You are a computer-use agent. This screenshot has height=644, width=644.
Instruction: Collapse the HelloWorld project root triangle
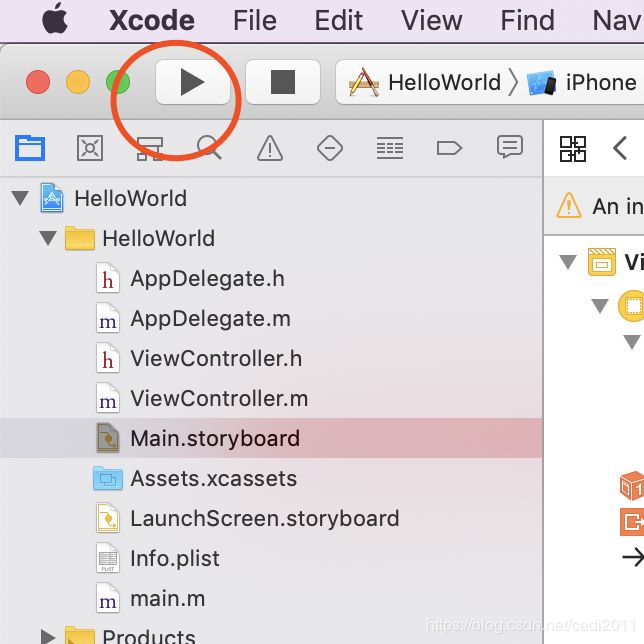pyautogui.click(x=20, y=198)
